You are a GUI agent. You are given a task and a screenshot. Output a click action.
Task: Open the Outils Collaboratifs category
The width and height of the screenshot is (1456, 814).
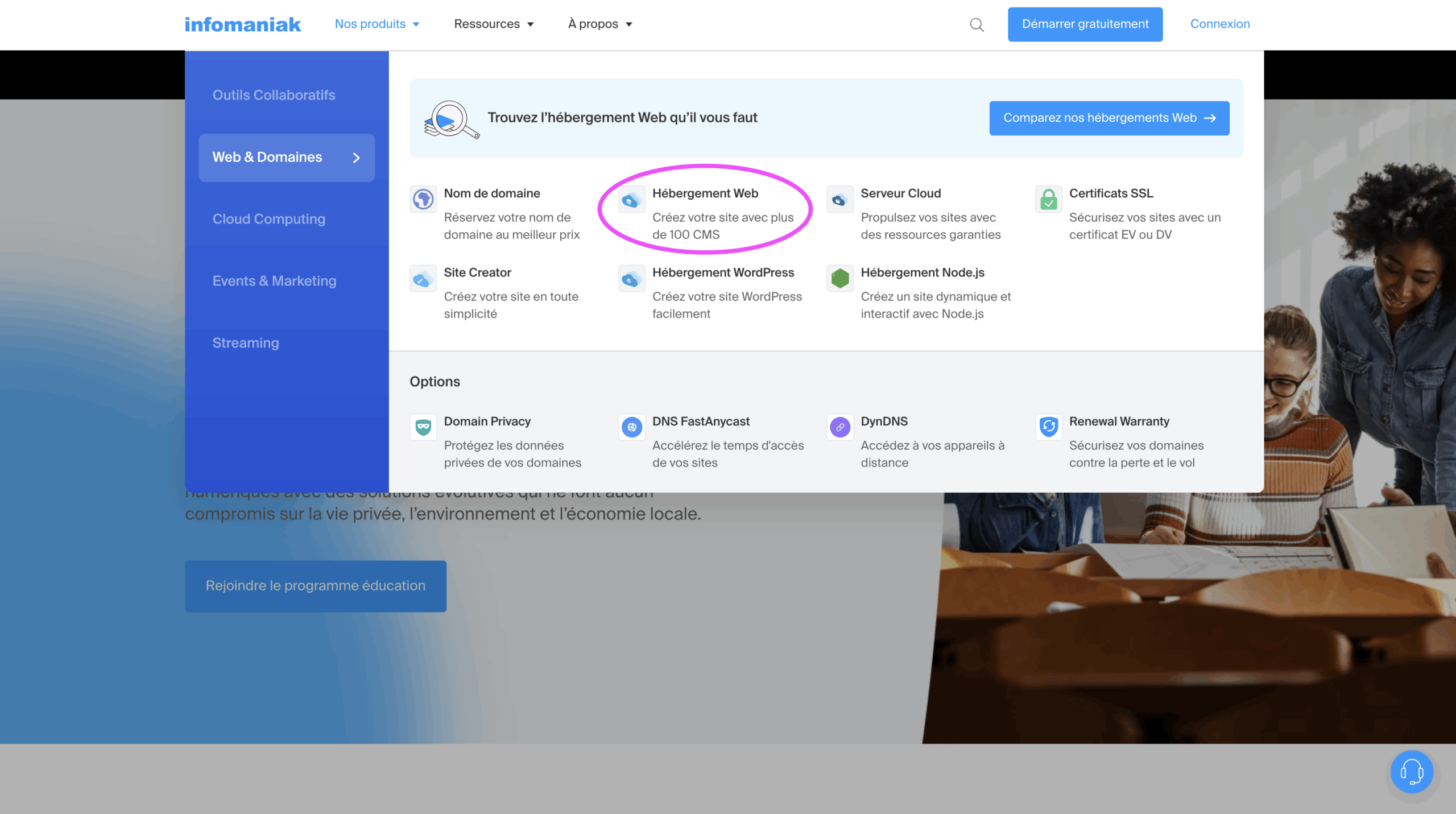(x=274, y=95)
